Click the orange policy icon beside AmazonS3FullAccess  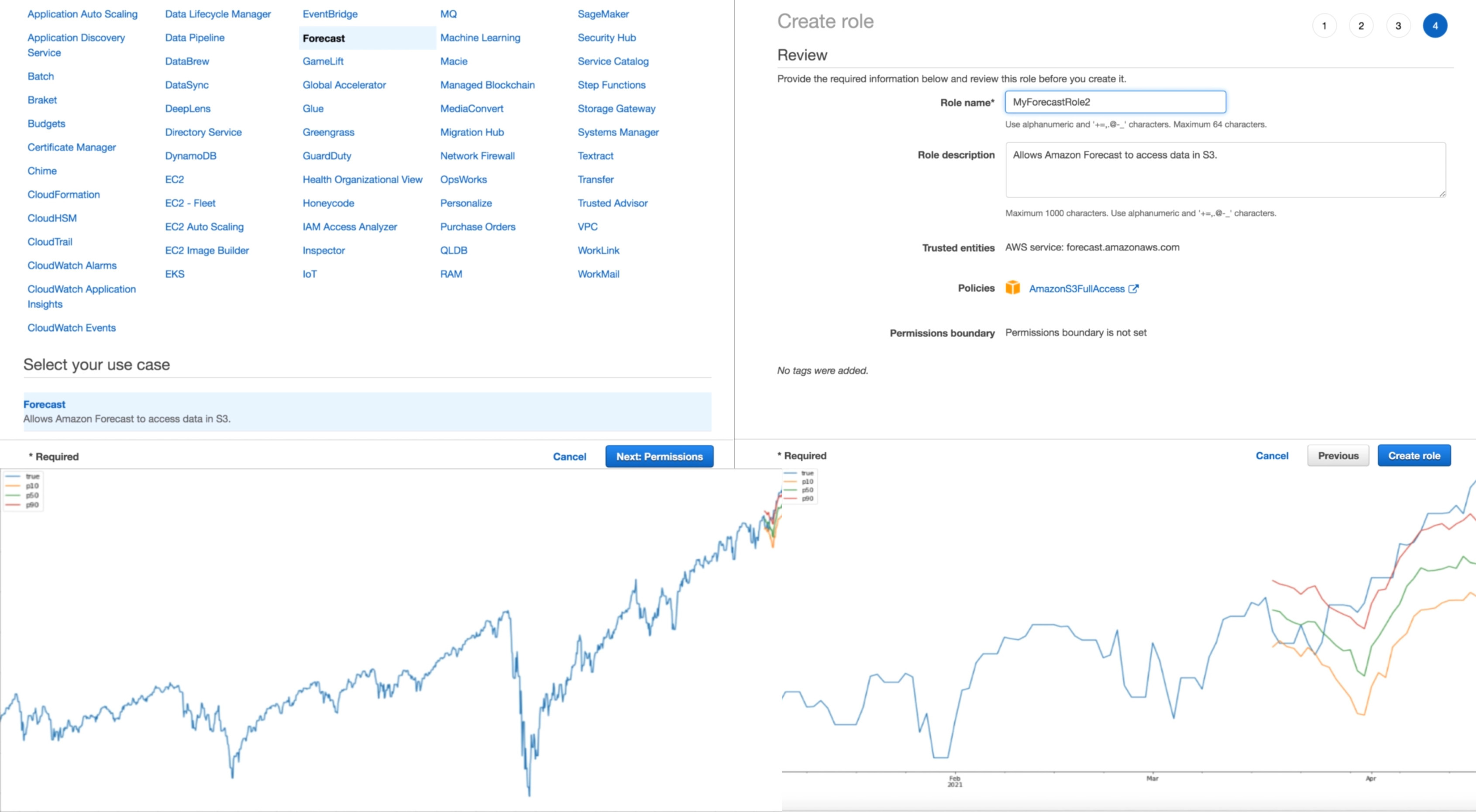point(1013,288)
